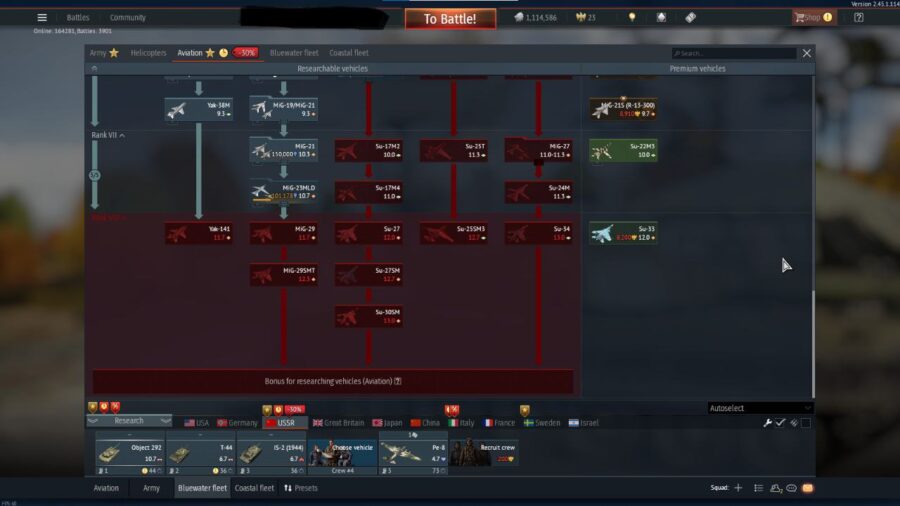Open the Autoselect dropdown
Viewport: 900px width, 506px height.
coord(760,408)
